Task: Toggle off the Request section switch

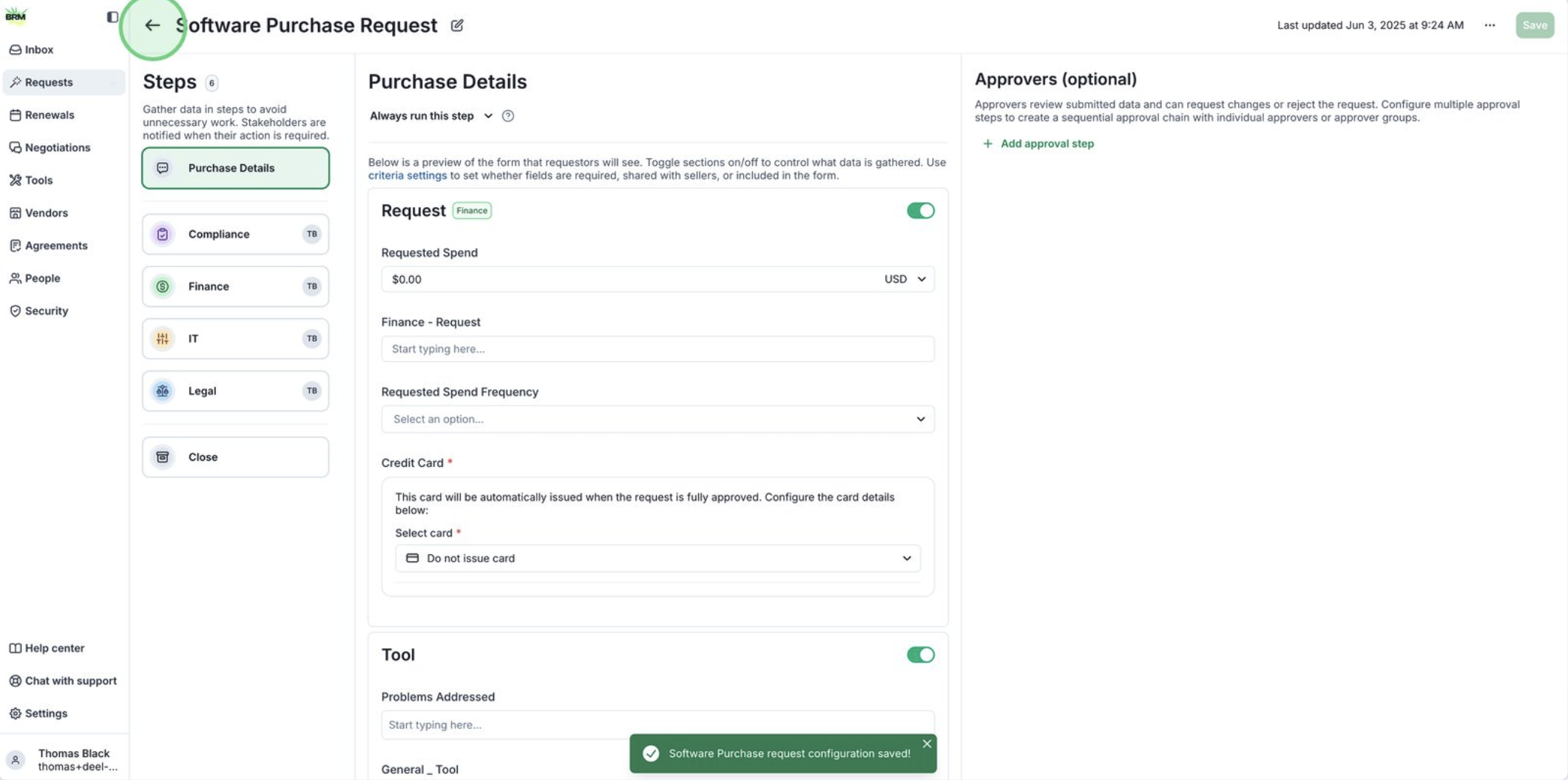Action: [921, 211]
